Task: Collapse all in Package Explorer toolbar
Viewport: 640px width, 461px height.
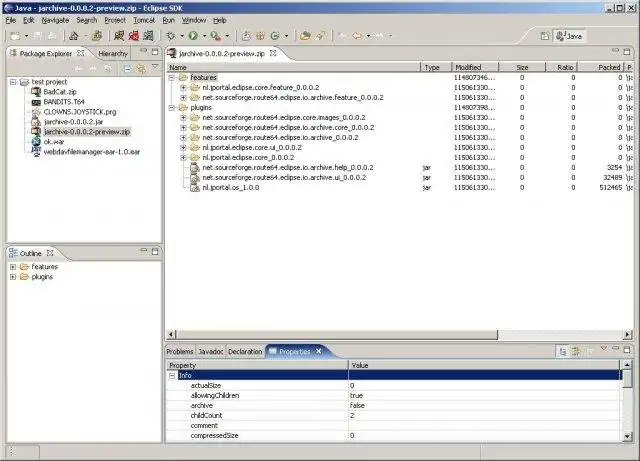Action: (x=127, y=69)
